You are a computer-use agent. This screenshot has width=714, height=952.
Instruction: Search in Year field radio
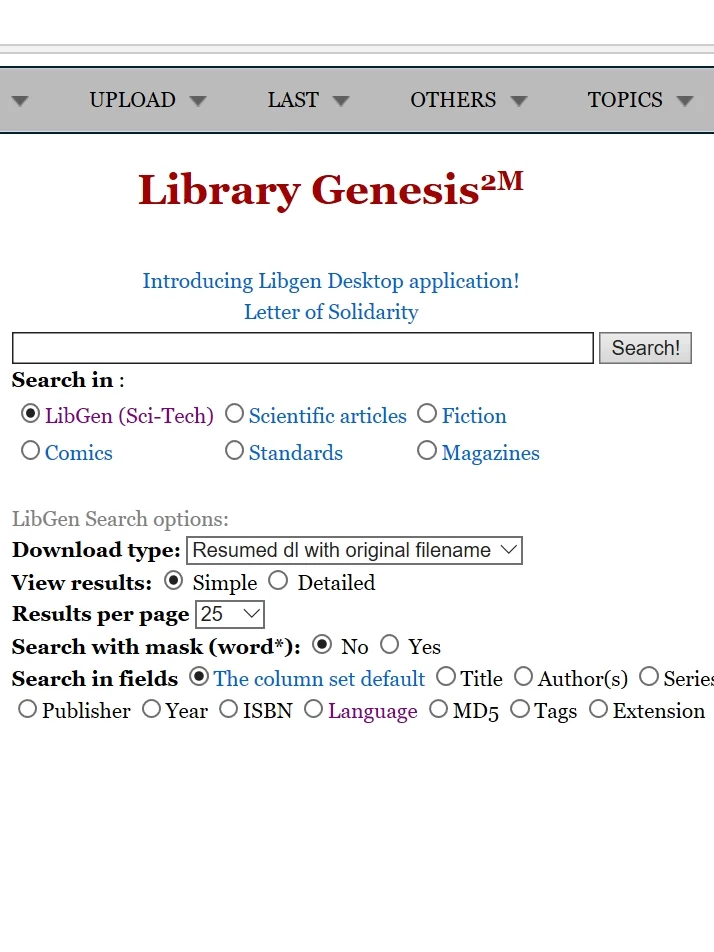pos(151,709)
